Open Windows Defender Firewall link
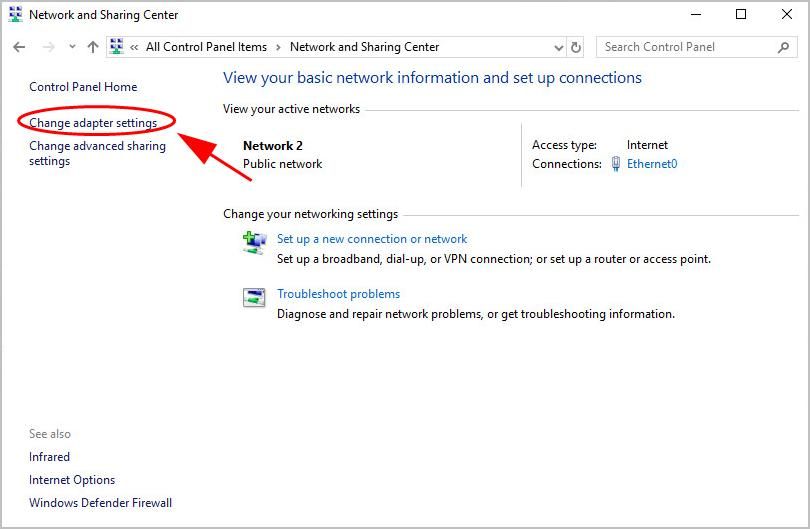 100,503
